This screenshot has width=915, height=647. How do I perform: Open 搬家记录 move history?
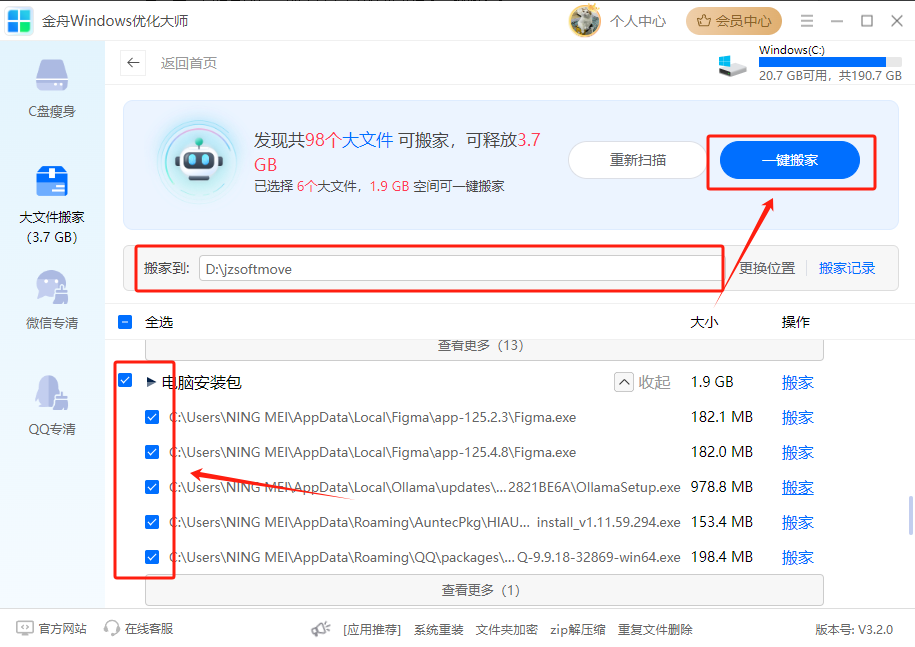click(x=847, y=268)
